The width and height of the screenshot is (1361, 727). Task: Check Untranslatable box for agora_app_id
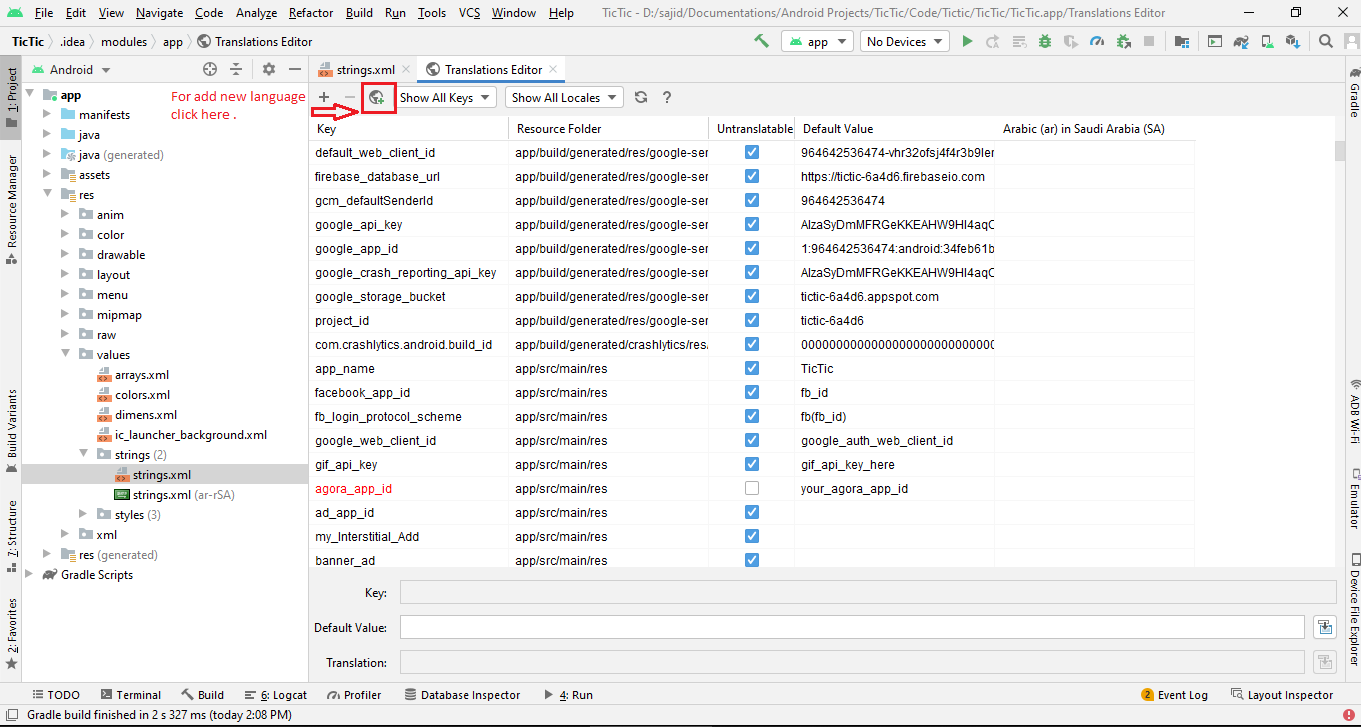coord(752,488)
